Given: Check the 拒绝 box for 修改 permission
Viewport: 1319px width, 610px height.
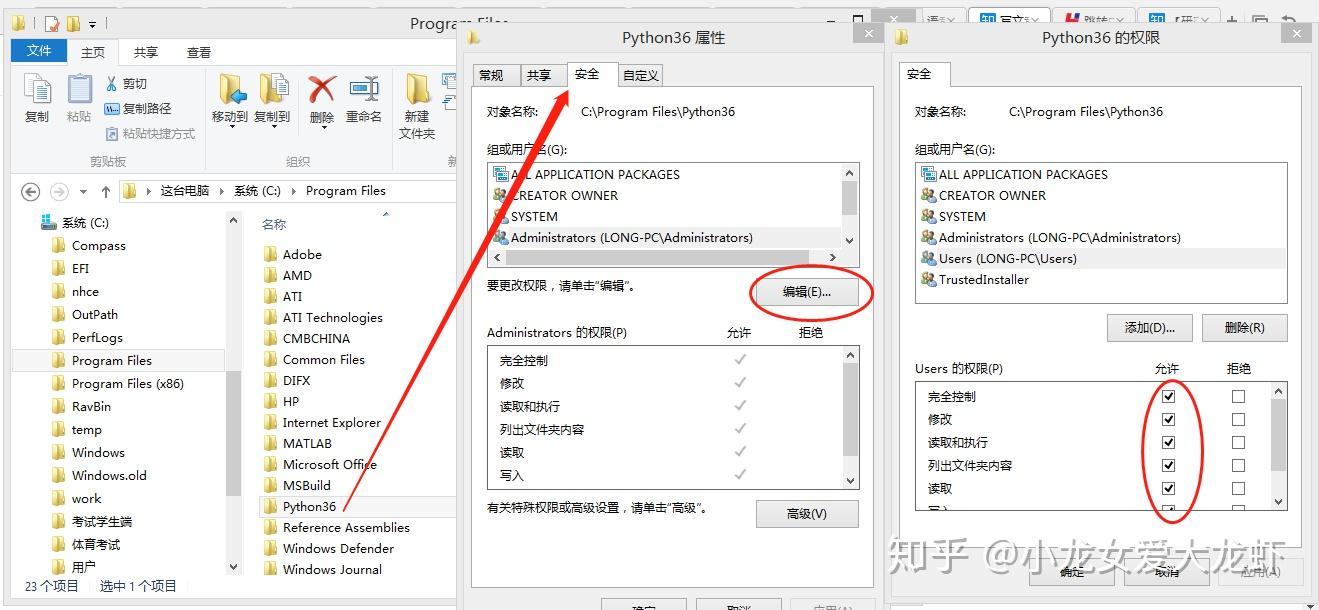Looking at the screenshot, I should tap(1238, 419).
